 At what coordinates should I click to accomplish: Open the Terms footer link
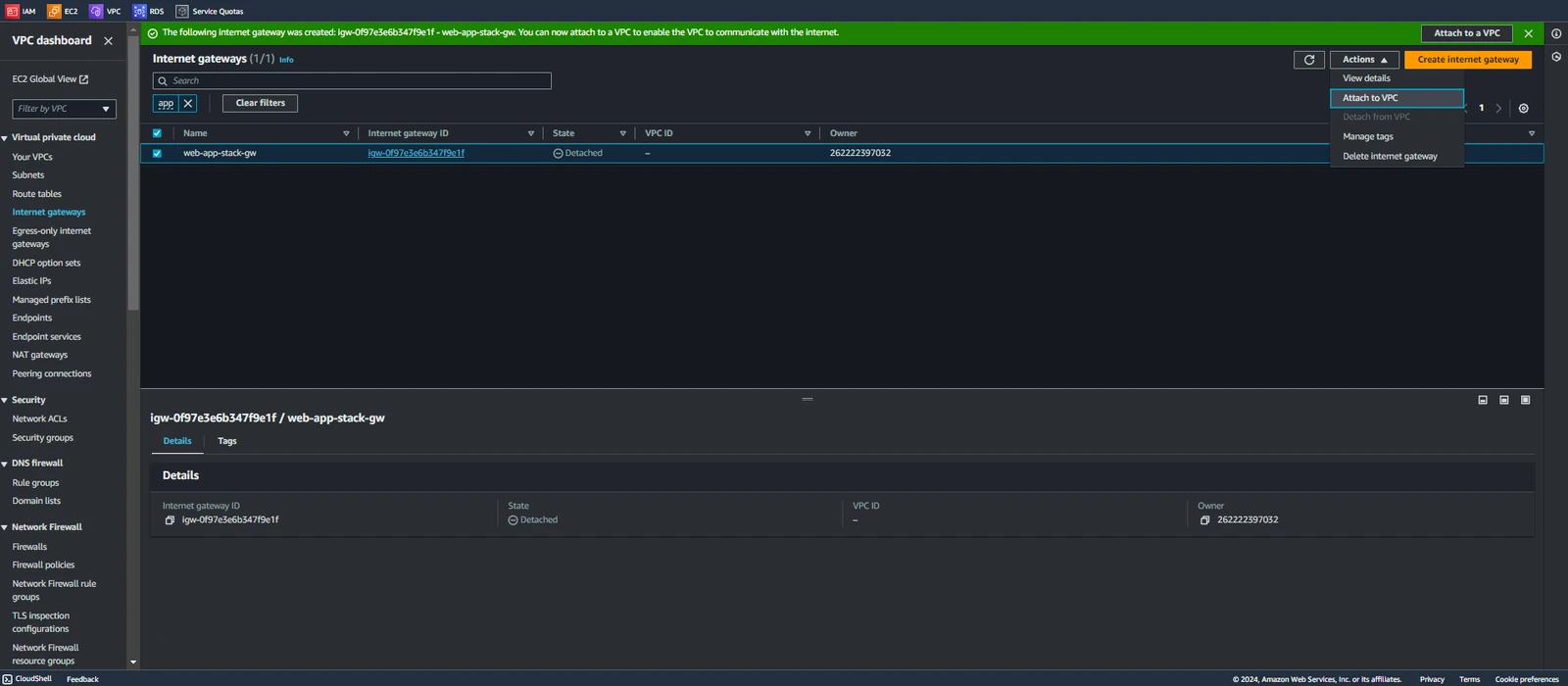click(x=1469, y=679)
